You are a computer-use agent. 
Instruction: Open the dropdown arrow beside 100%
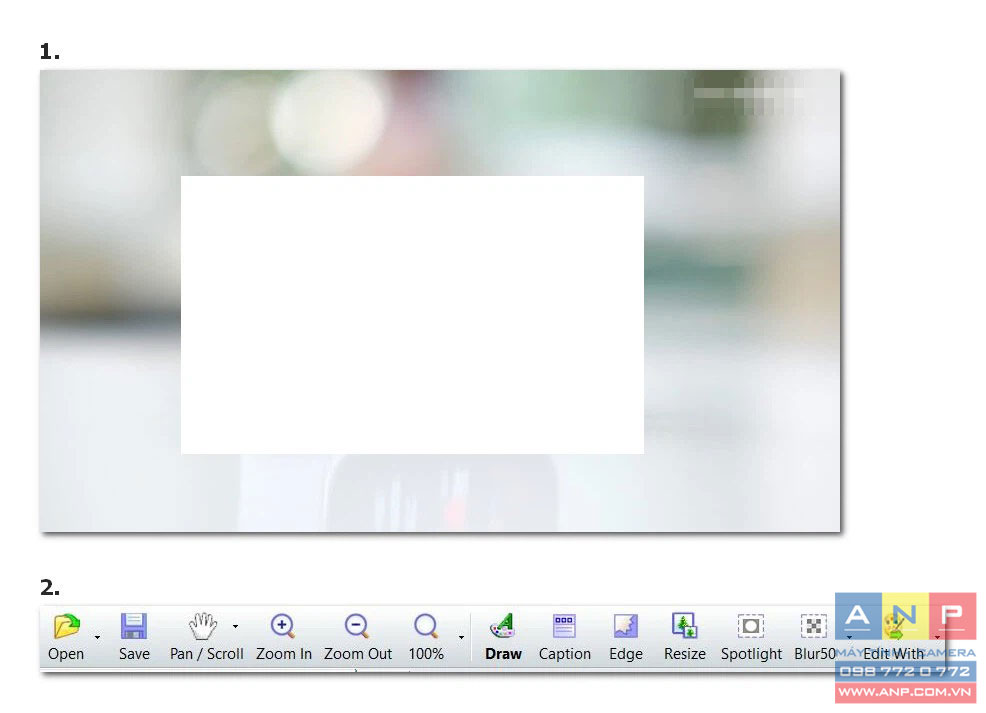coord(461,638)
